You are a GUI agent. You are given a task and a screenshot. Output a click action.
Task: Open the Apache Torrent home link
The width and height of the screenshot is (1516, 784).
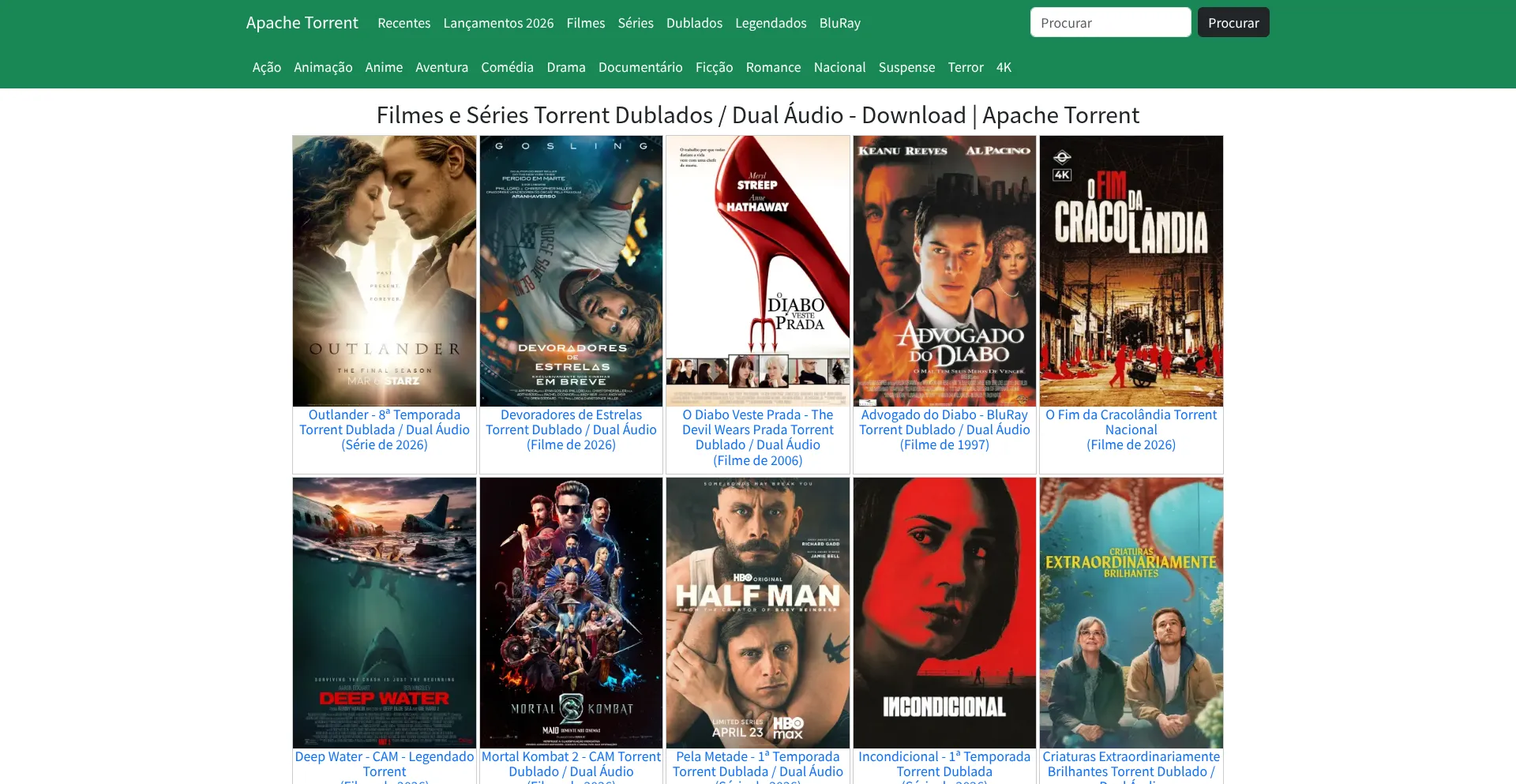(302, 23)
